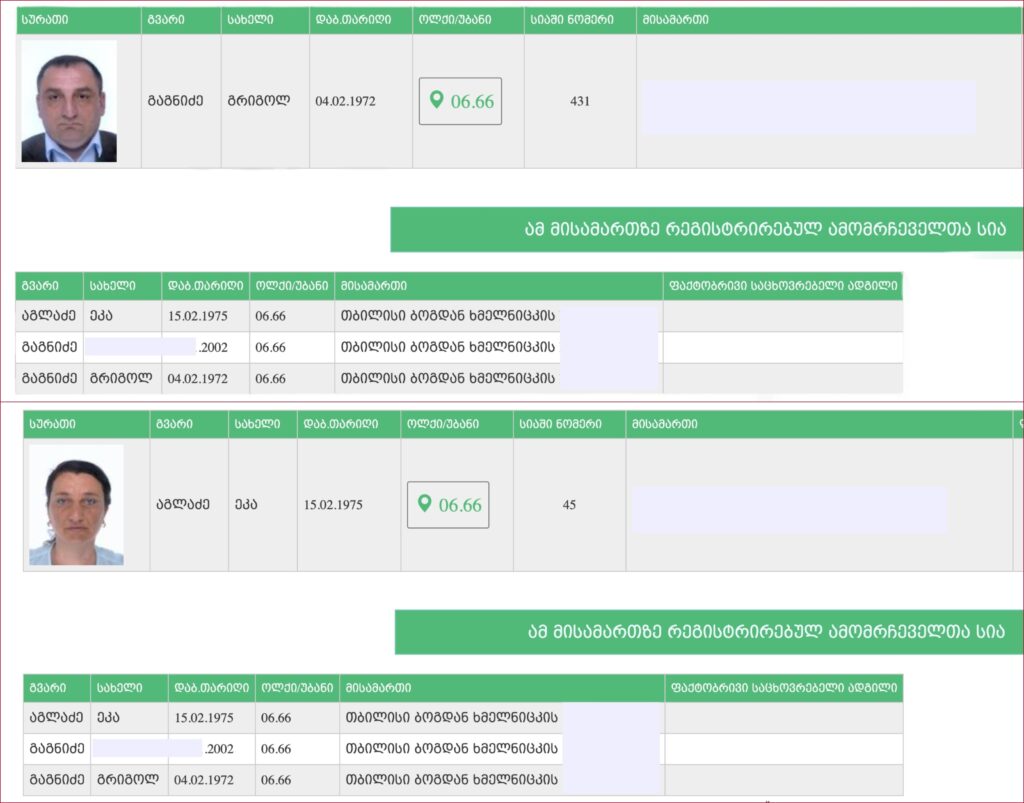Screen dimensions: 1024x803
Task: Open the 06.66 precinct button in ეკა's photo record
Action: point(448,505)
